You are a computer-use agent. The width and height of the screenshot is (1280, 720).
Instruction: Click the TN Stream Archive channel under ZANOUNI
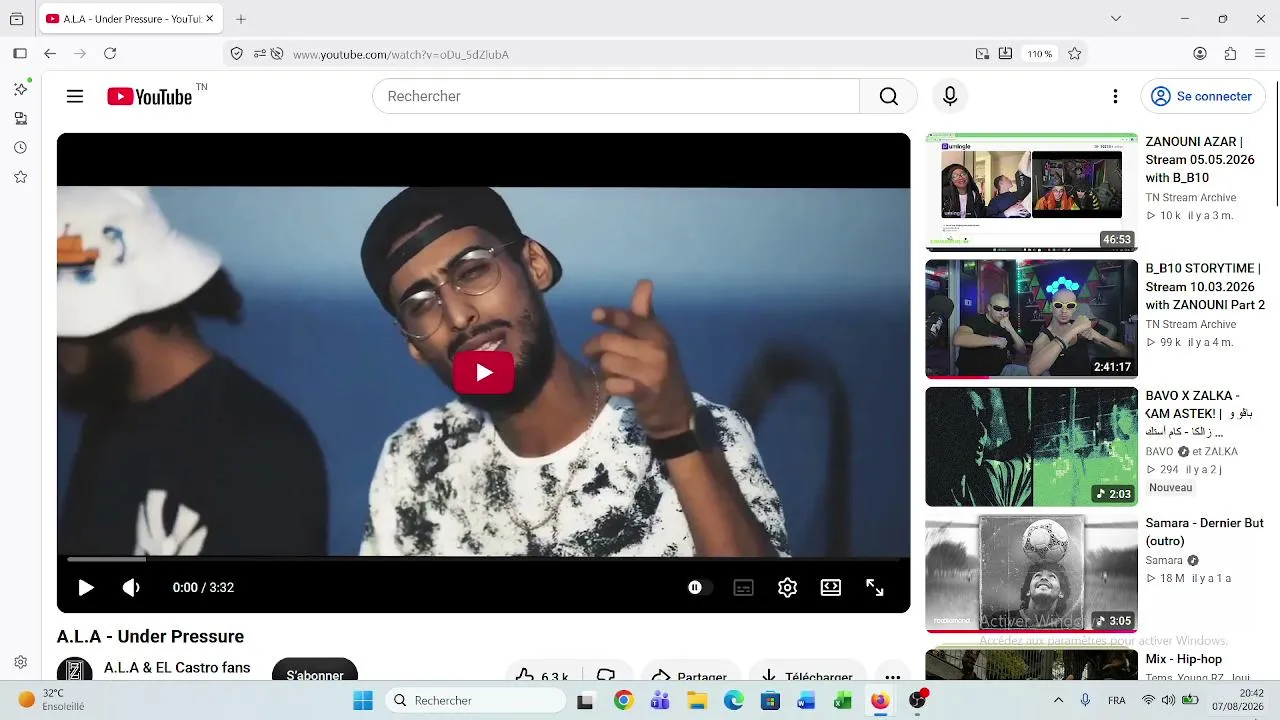click(1191, 198)
